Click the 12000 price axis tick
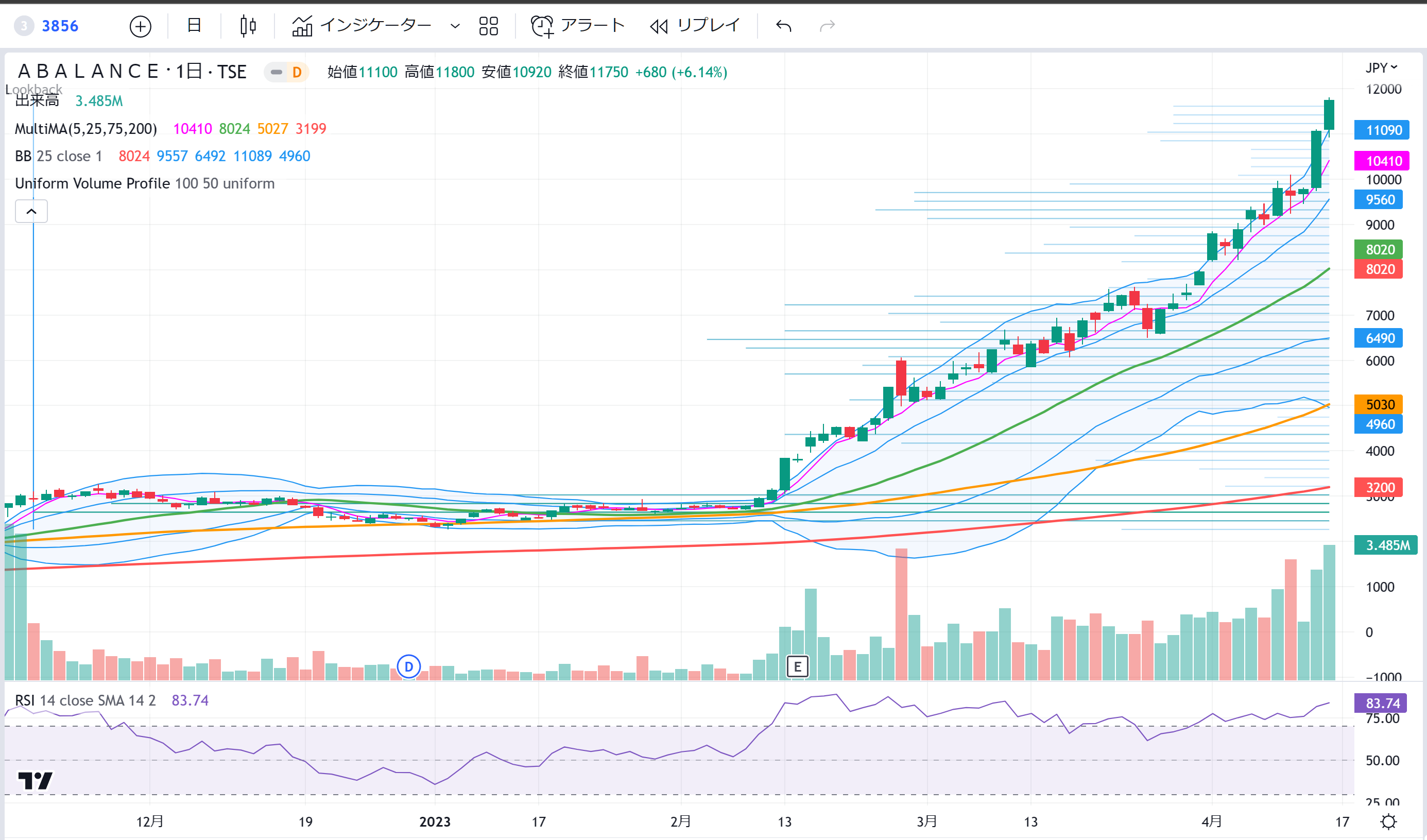The image size is (1427, 840). (1383, 89)
